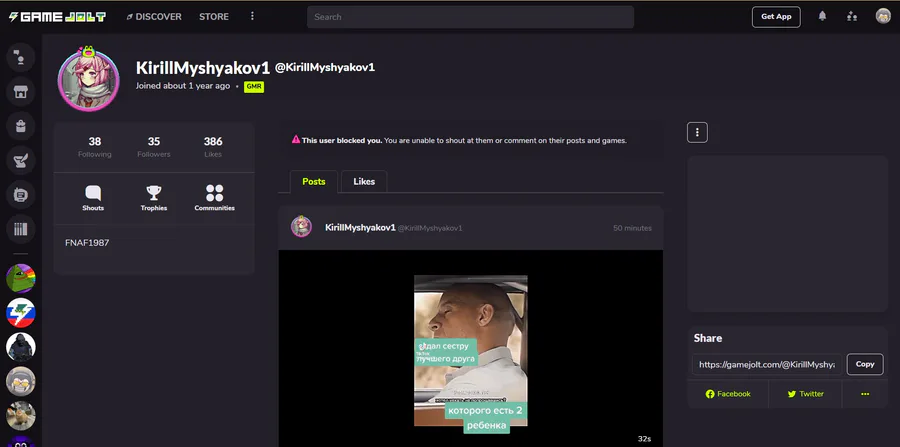This screenshot has height=447, width=900.
Task: Open the friends icon in top bar
Action: click(852, 17)
